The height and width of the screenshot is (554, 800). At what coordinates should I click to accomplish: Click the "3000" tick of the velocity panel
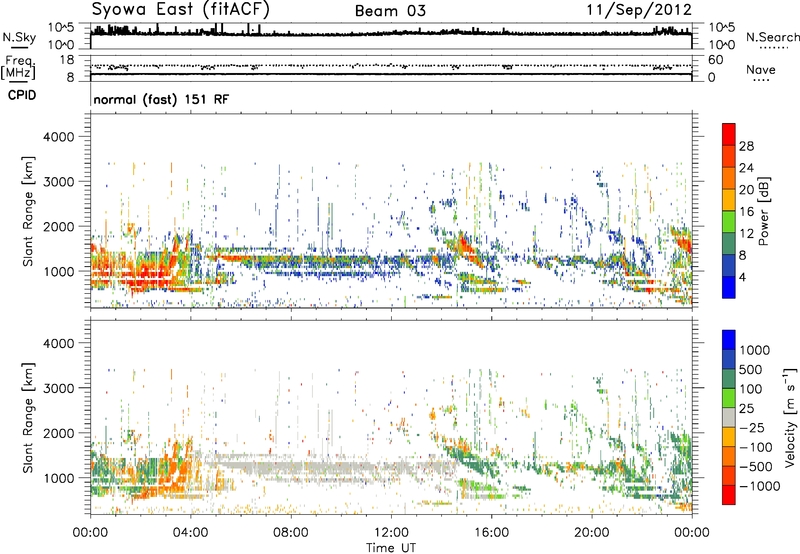58,388
